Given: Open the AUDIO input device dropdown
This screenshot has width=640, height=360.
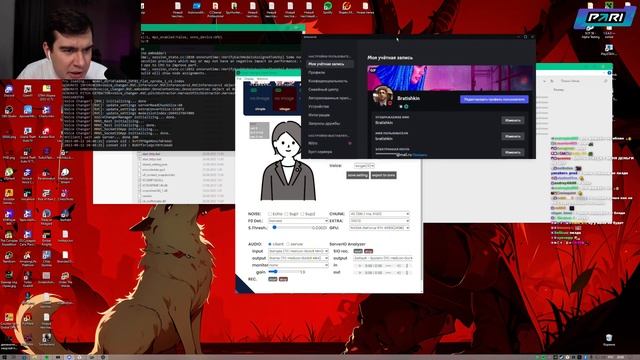Looking at the screenshot, I should click(x=298, y=251).
